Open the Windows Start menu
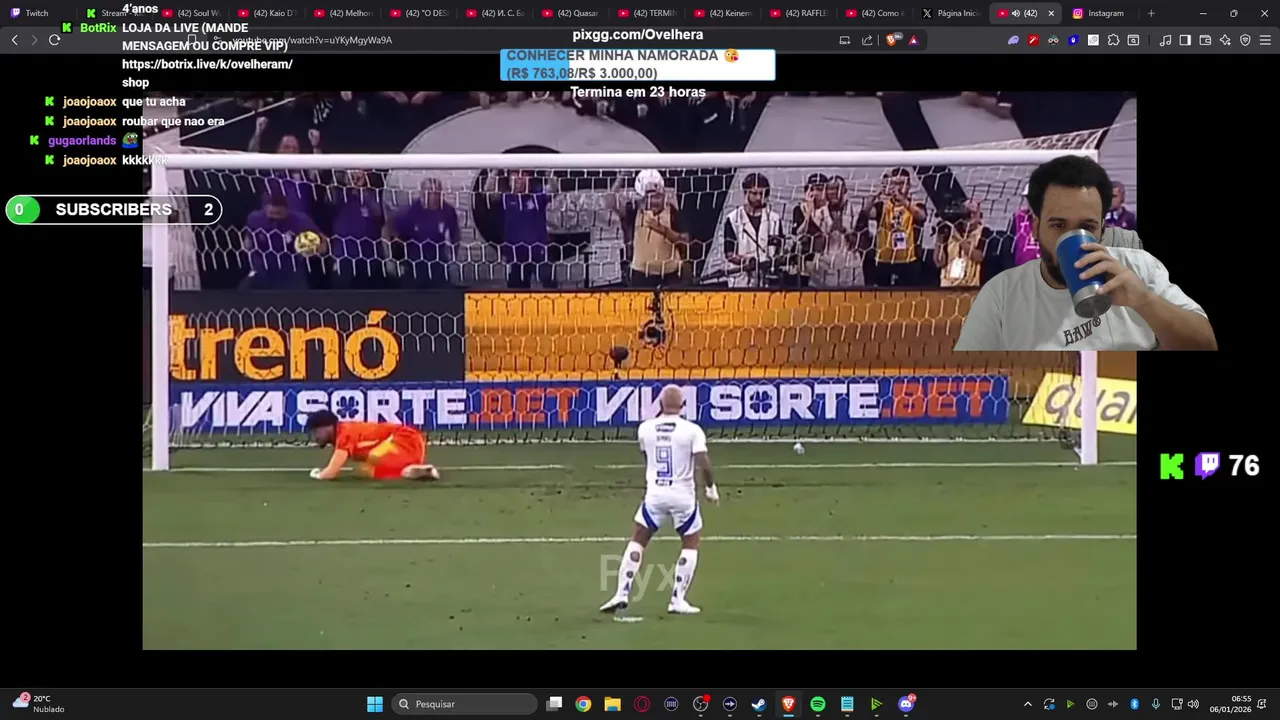The width and height of the screenshot is (1280, 720). tap(375, 704)
